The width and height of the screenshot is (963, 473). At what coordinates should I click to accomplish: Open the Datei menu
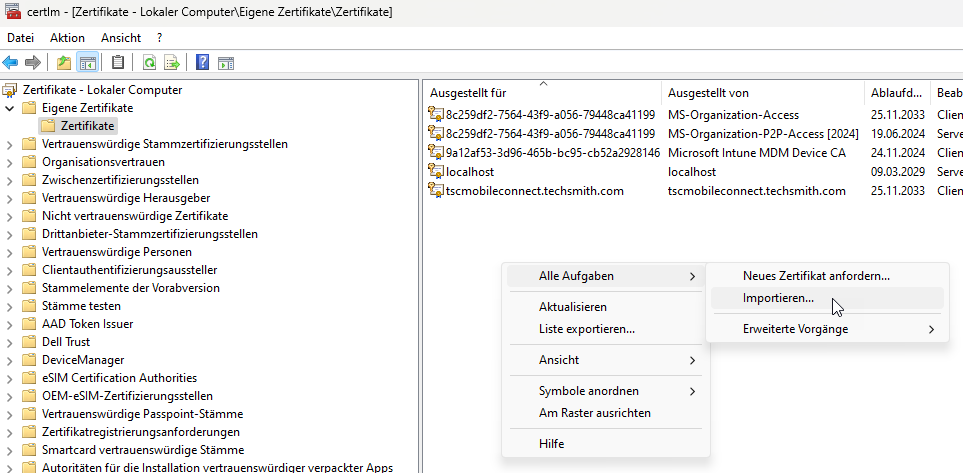click(x=20, y=37)
